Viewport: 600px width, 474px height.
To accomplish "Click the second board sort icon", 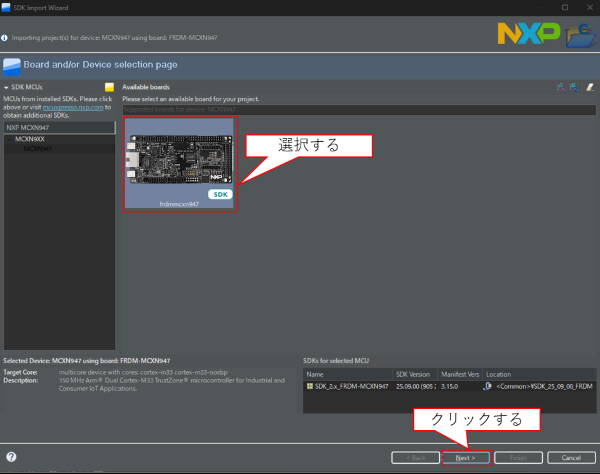I will point(574,87).
